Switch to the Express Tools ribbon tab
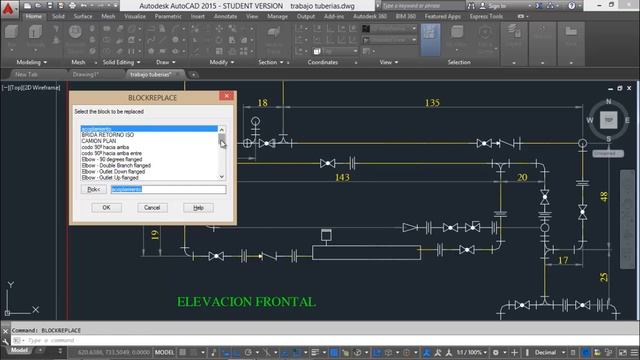This screenshot has width=640, height=360. (486, 16)
